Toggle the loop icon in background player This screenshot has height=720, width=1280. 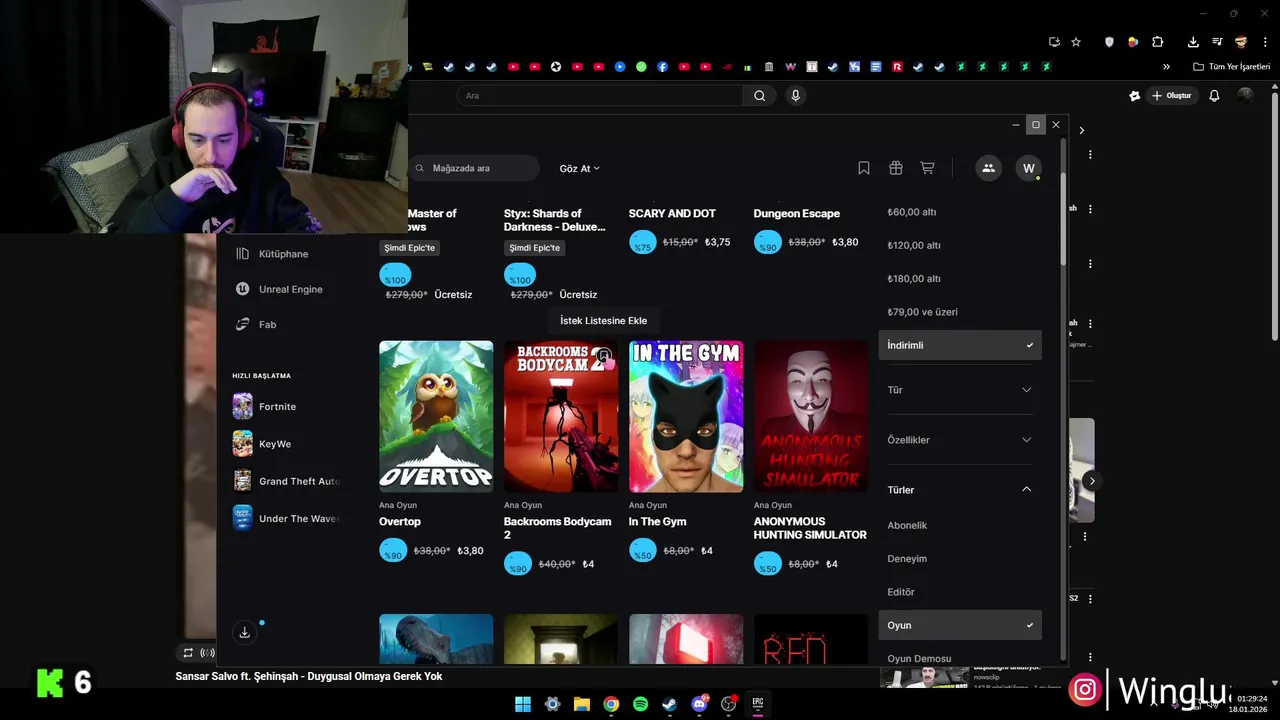(187, 653)
